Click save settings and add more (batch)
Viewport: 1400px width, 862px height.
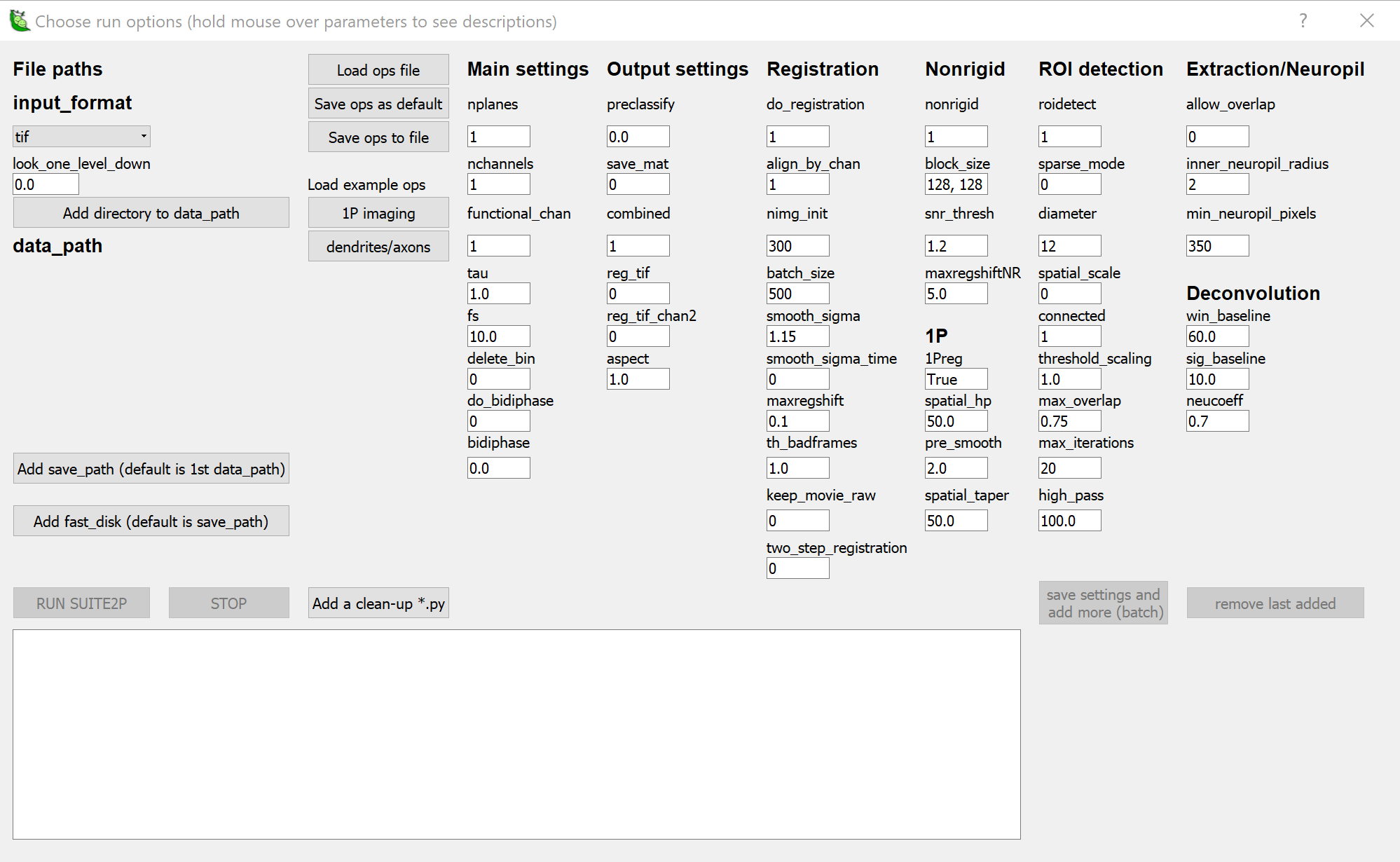pos(1103,603)
